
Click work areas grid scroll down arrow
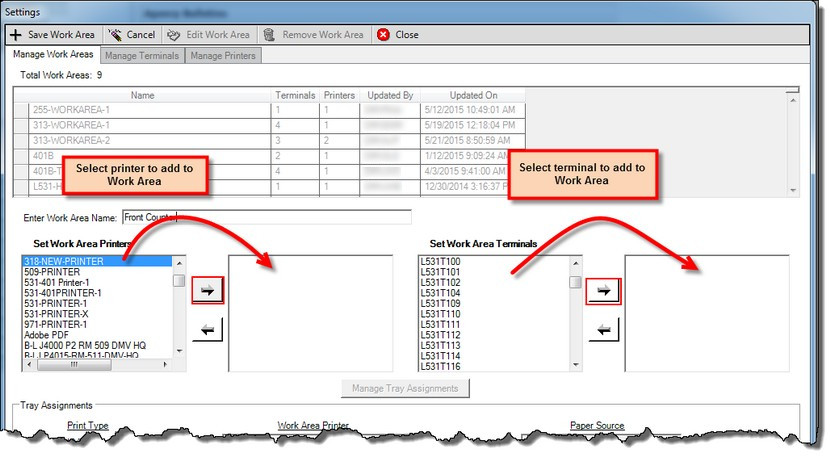tap(793, 190)
